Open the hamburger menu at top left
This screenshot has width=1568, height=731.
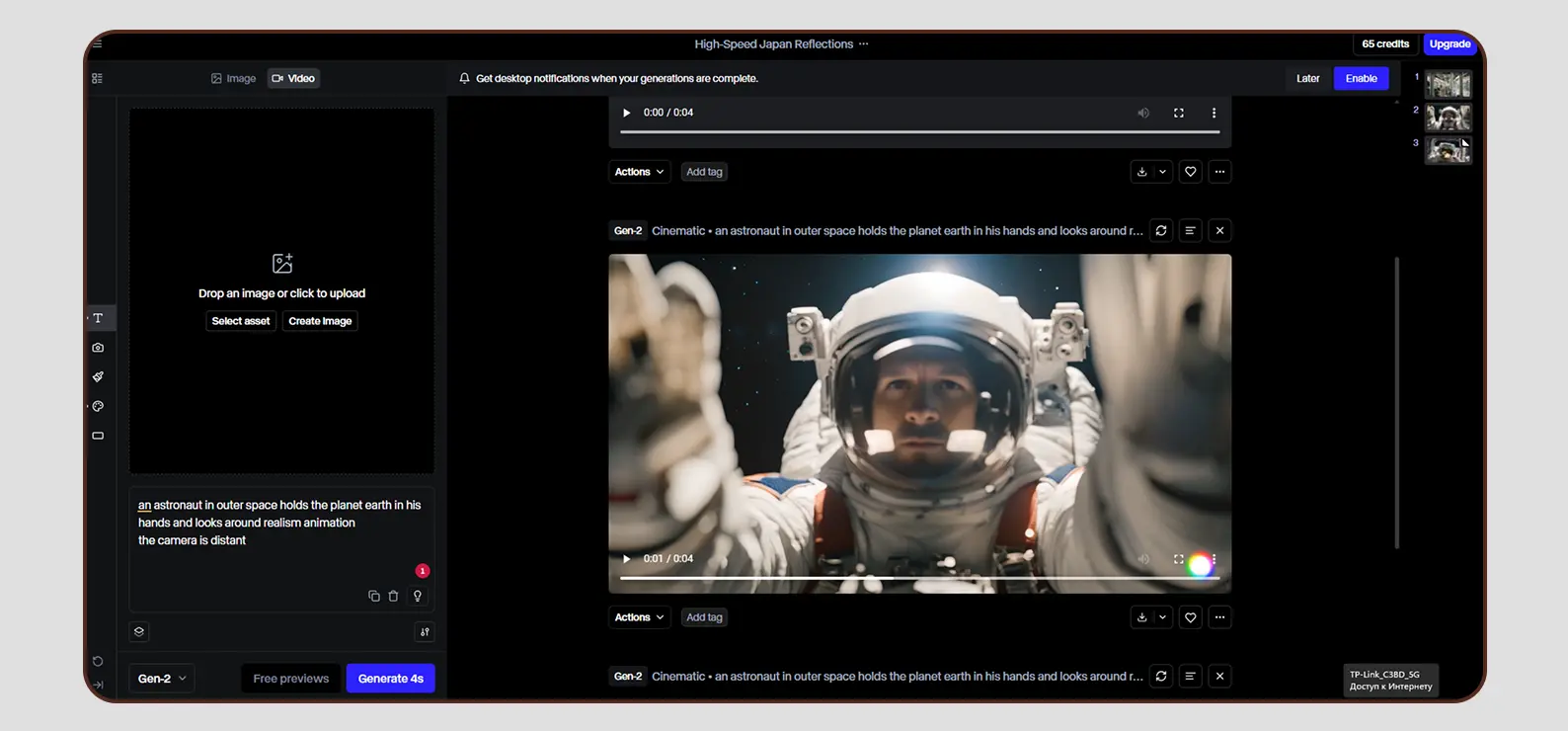tap(98, 43)
